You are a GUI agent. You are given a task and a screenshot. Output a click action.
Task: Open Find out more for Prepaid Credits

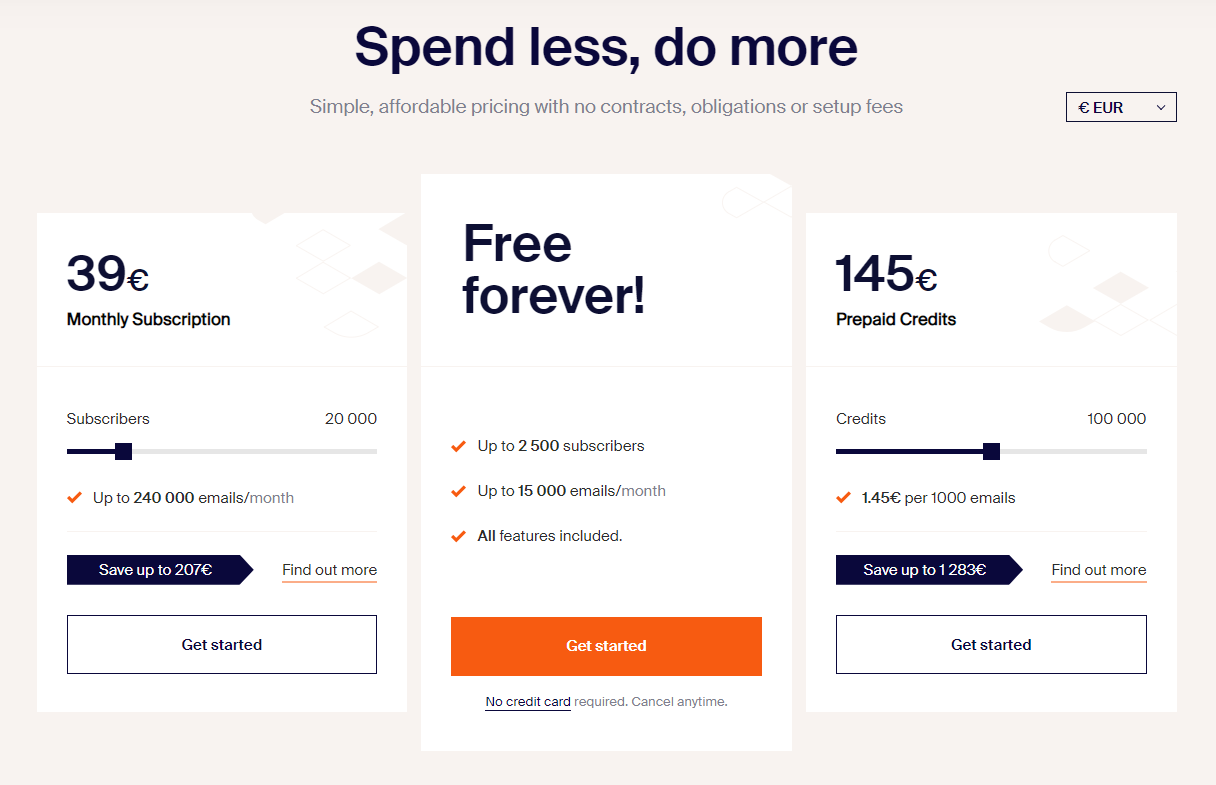coord(1099,570)
